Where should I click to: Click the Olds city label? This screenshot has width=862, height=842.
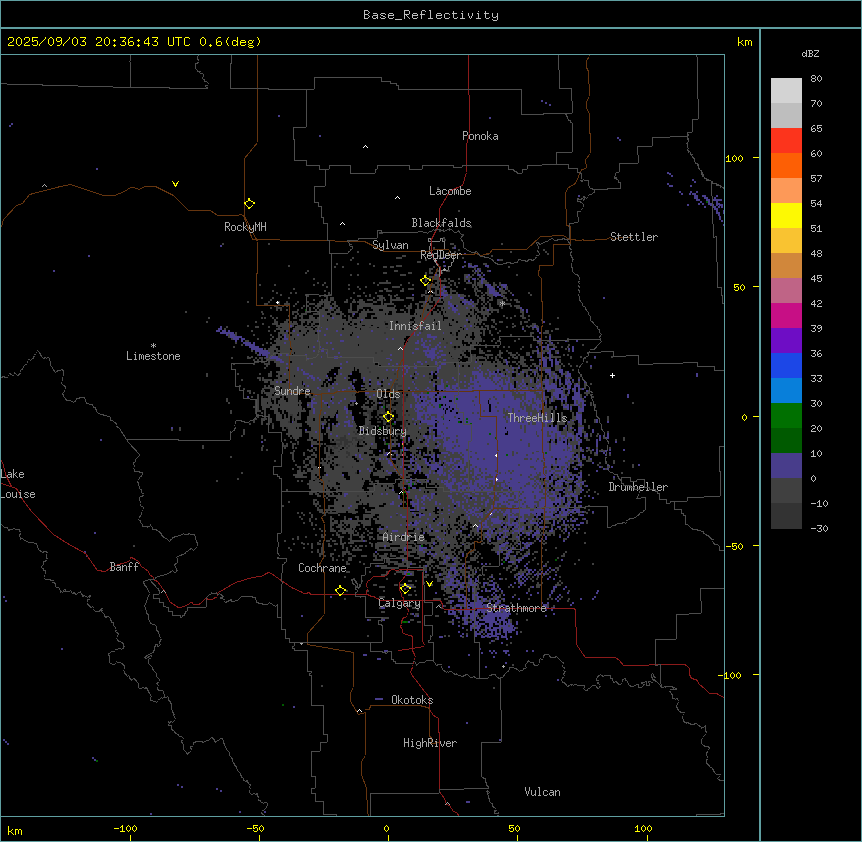tap(388, 394)
